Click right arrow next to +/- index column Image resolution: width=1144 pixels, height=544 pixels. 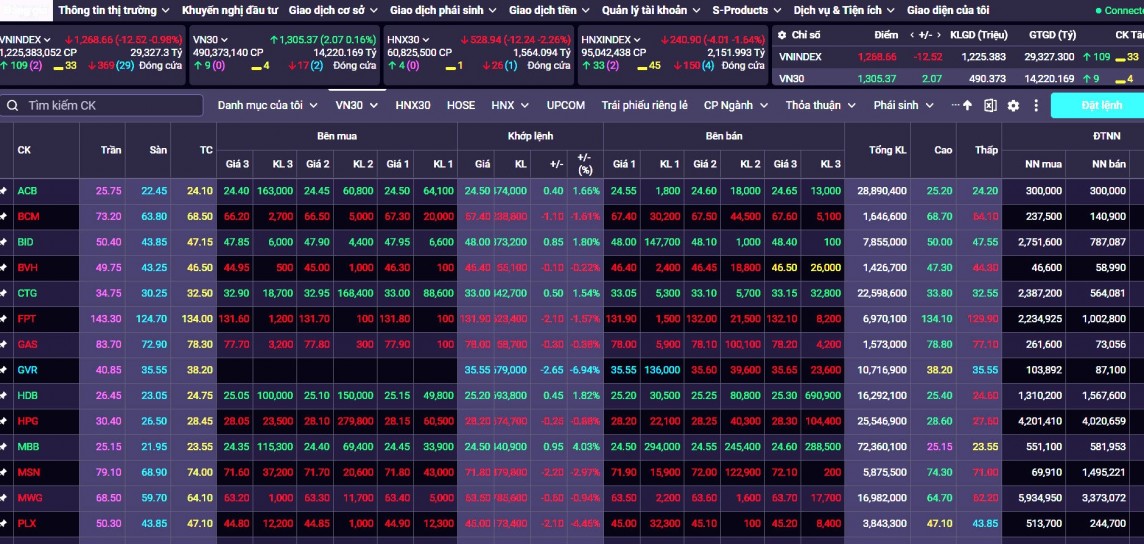(938, 35)
